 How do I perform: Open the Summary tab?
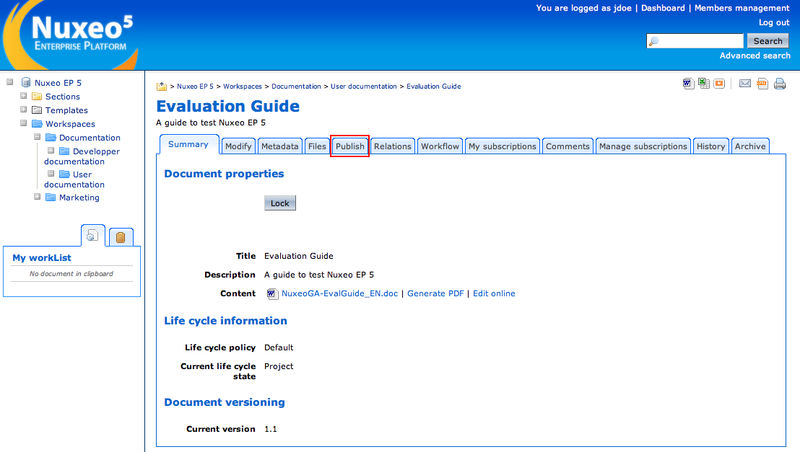(189, 144)
